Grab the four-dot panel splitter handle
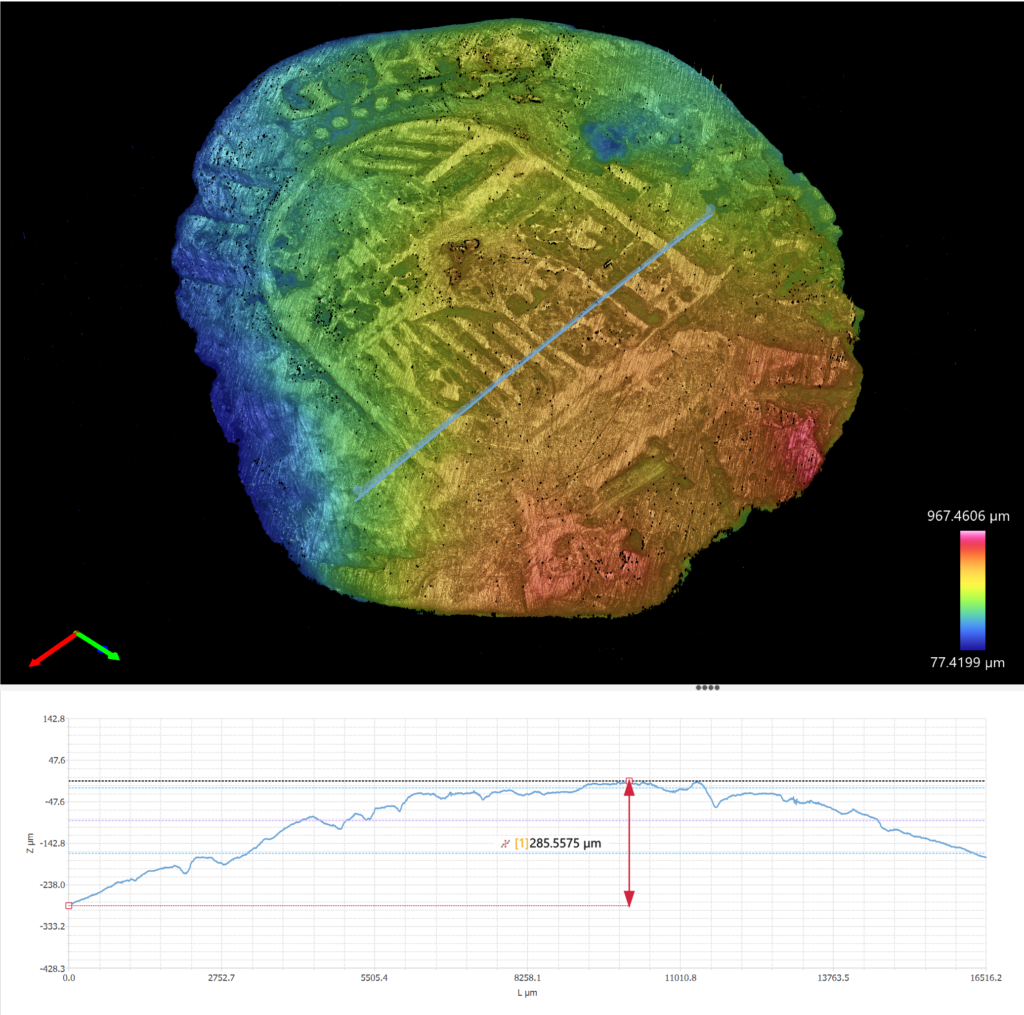1024x1015 pixels. (707, 688)
